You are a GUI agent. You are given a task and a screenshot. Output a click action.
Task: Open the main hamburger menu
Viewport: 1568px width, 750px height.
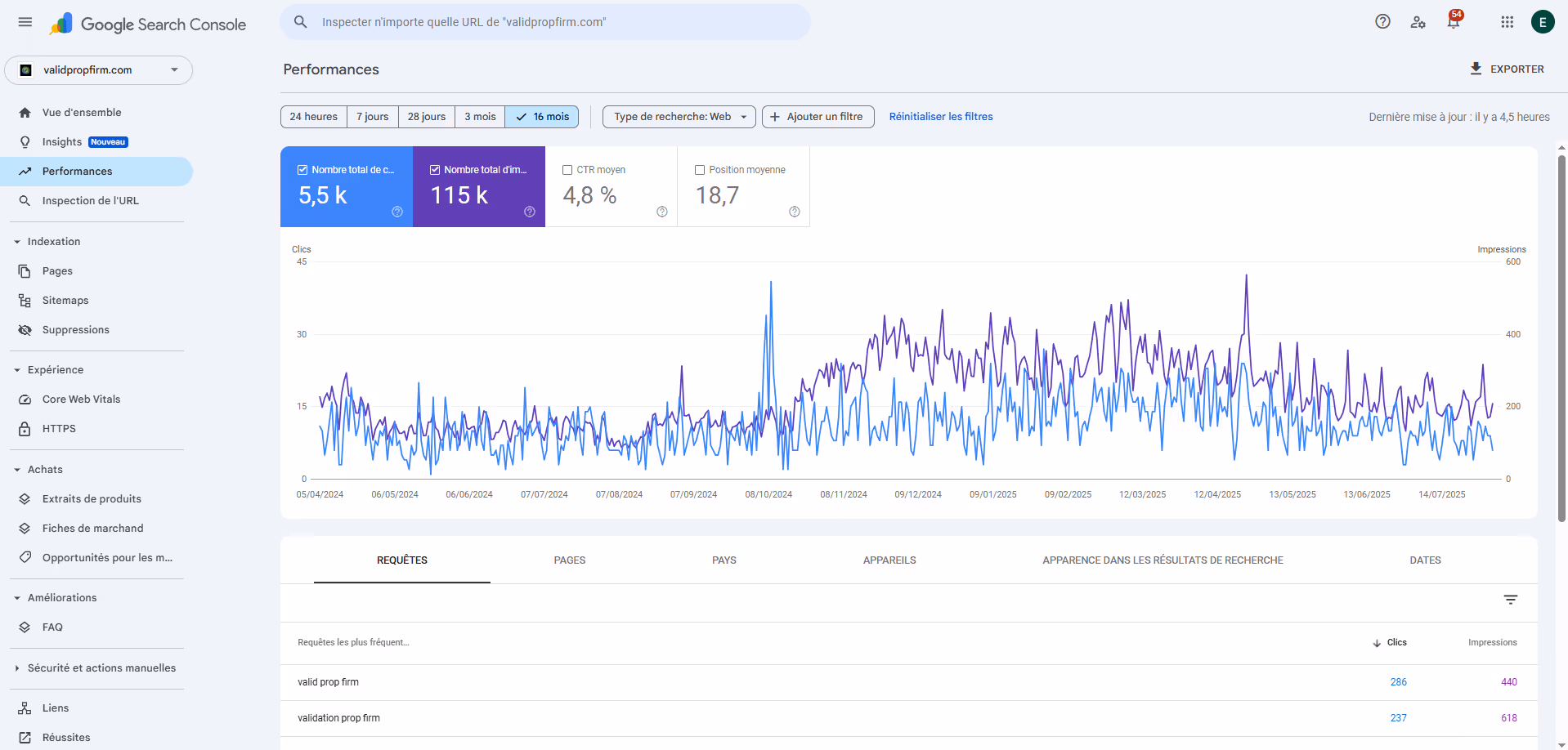25,22
